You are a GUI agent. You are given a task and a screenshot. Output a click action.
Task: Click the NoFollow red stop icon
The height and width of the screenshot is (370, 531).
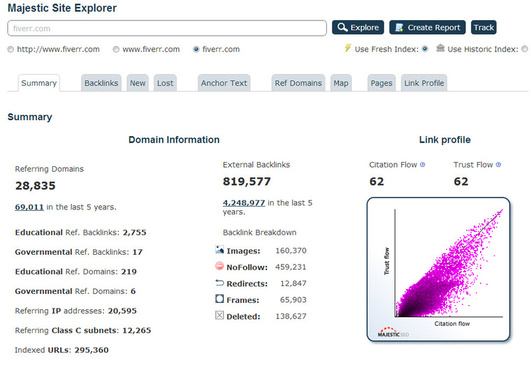[219, 266]
